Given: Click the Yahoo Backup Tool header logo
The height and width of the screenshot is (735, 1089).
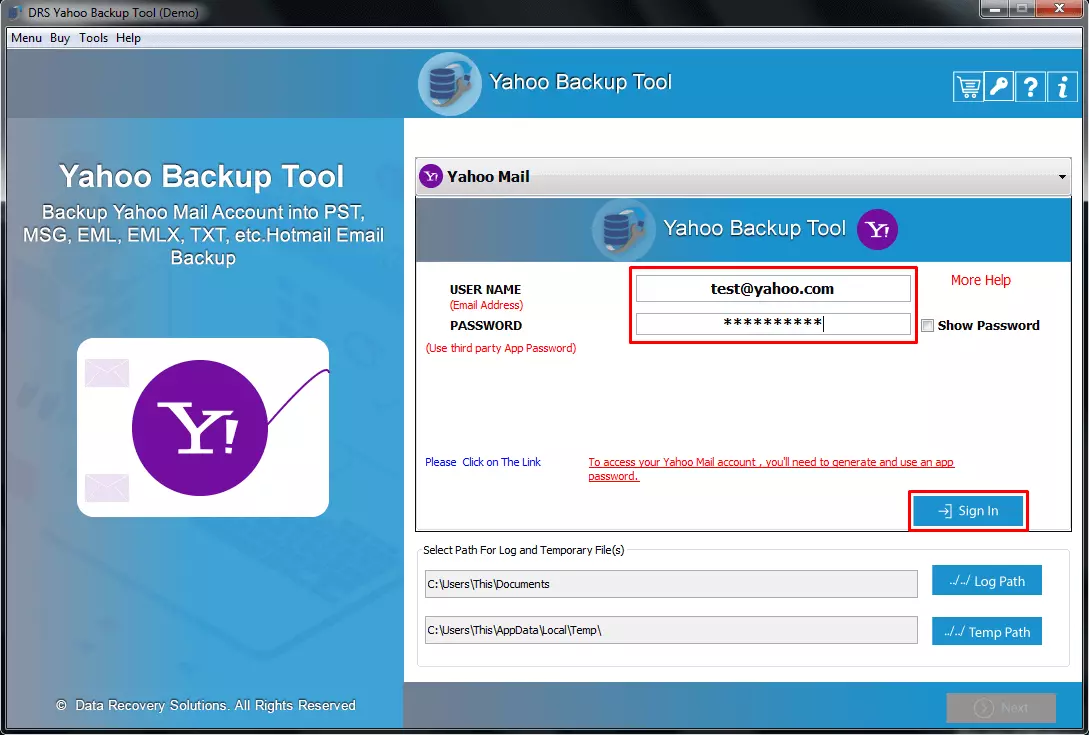Looking at the screenshot, I should pos(449,84).
